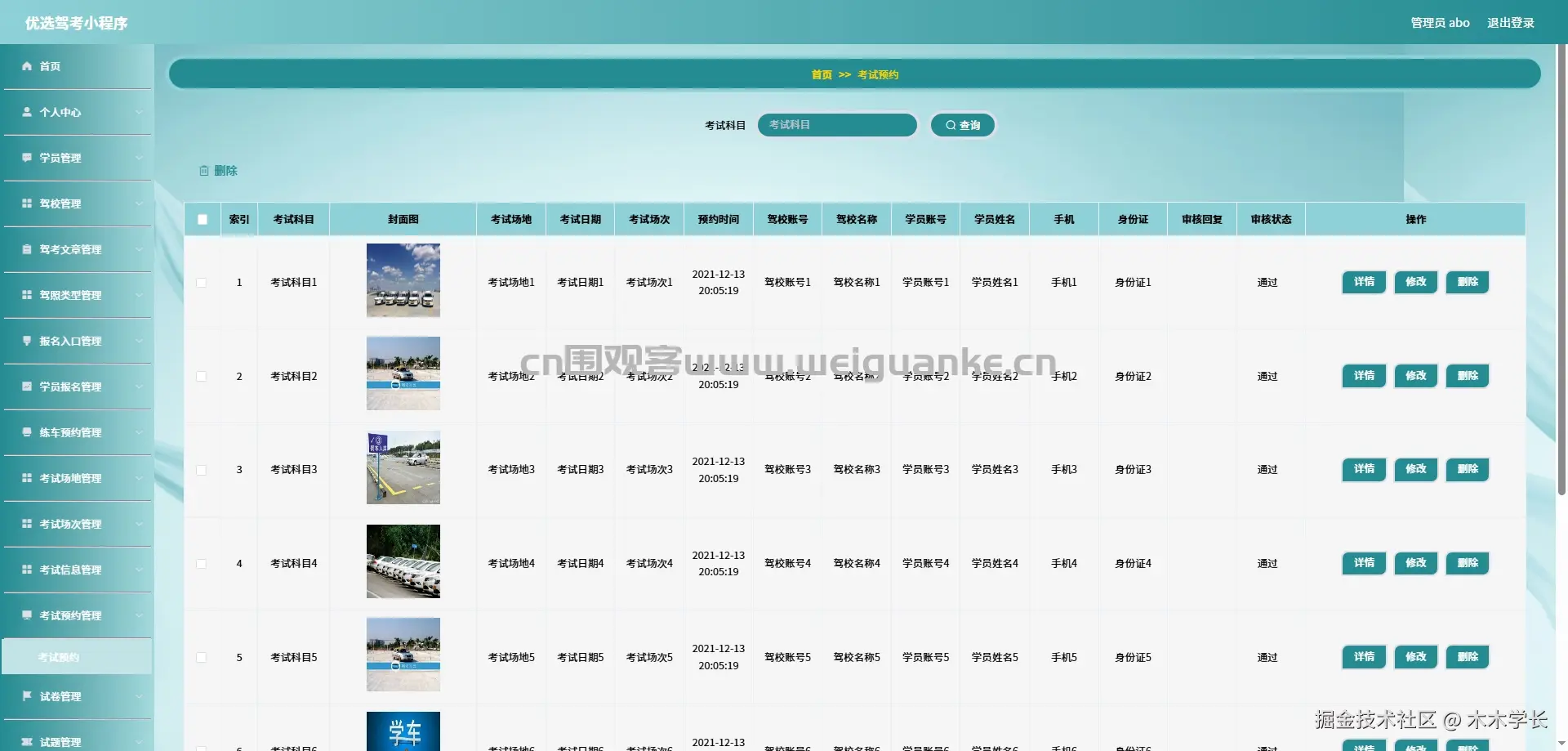Click the grid icon beside 驾校管理

[27, 203]
